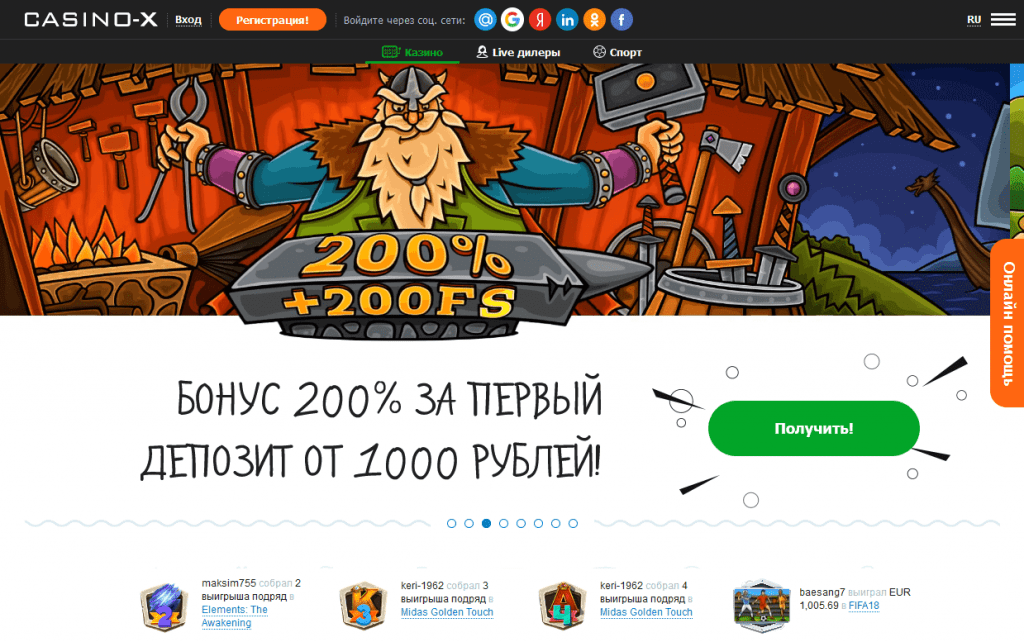Viewport: 1024px width, 642px height.
Task: Switch to the Спорт tab
Action: point(617,52)
